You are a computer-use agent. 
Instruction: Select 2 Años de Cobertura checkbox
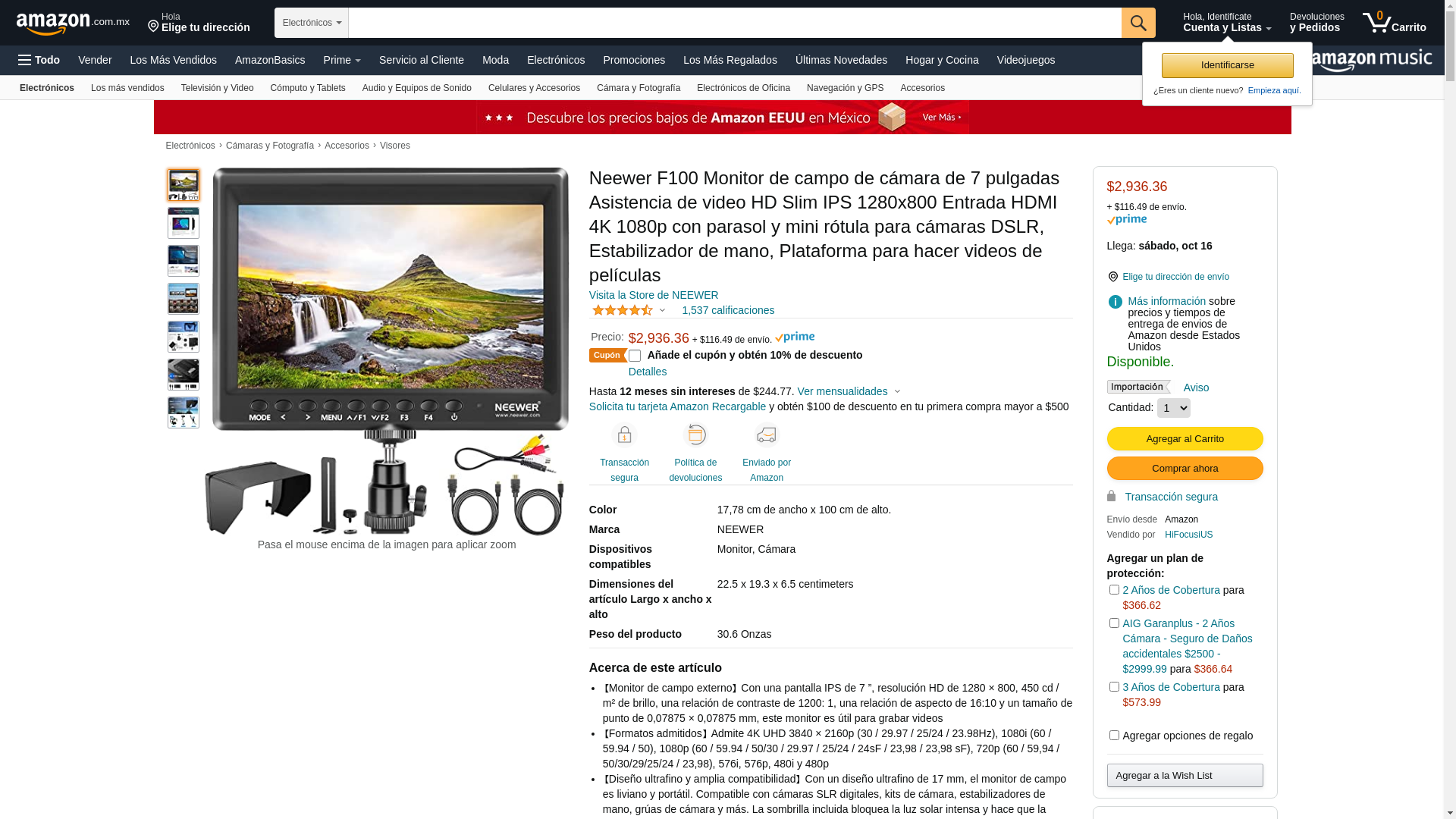pos(1113,589)
